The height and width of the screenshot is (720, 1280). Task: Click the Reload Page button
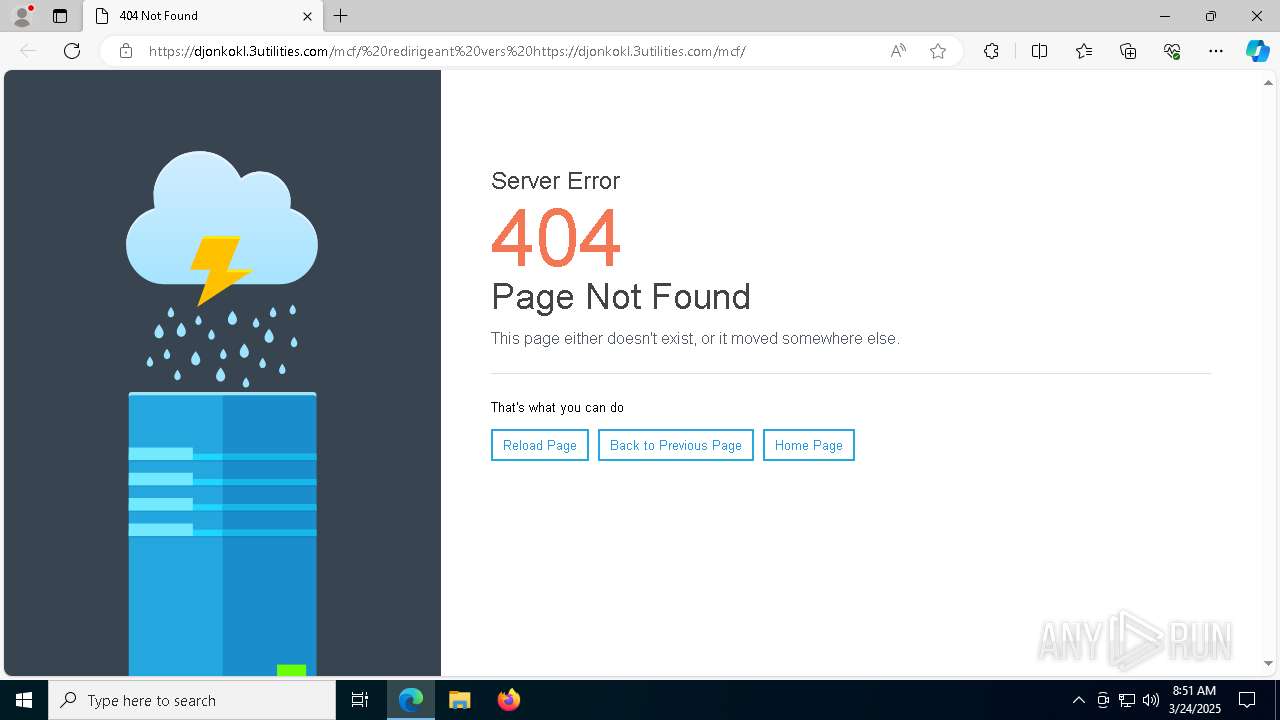point(540,445)
